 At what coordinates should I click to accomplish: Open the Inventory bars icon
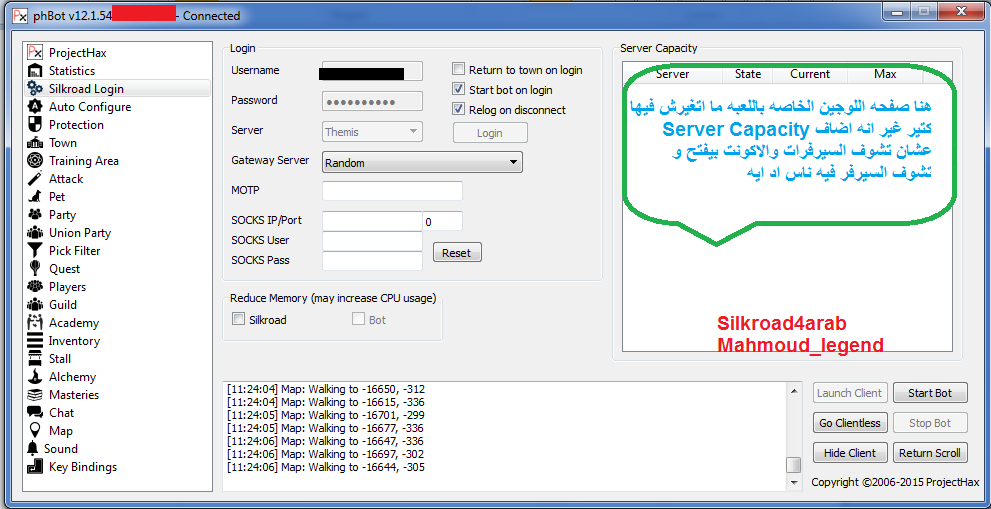tap(35, 341)
